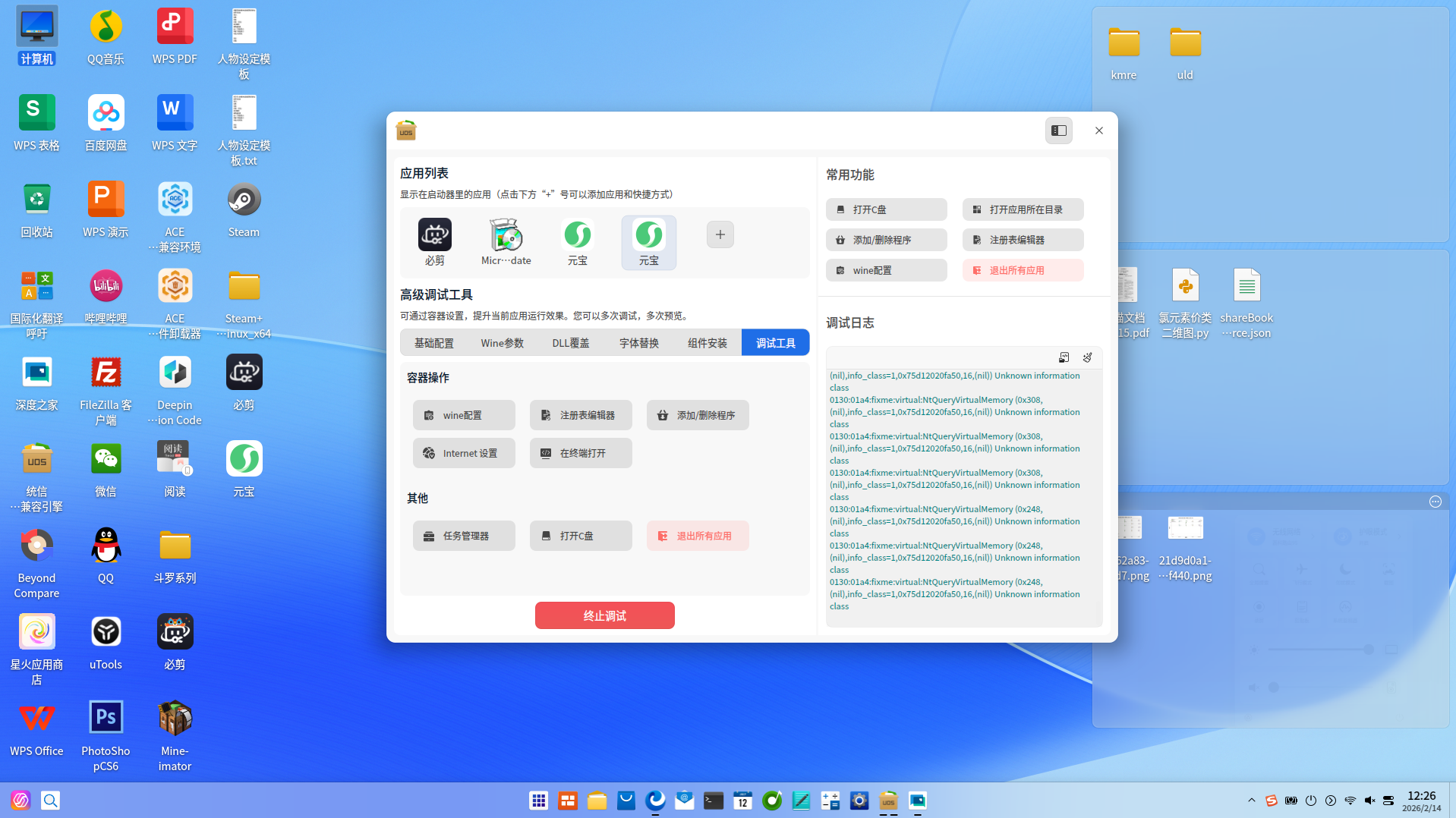Open the gear settings taskbar icon
Viewport: 1456px width, 818px height.
click(859, 801)
